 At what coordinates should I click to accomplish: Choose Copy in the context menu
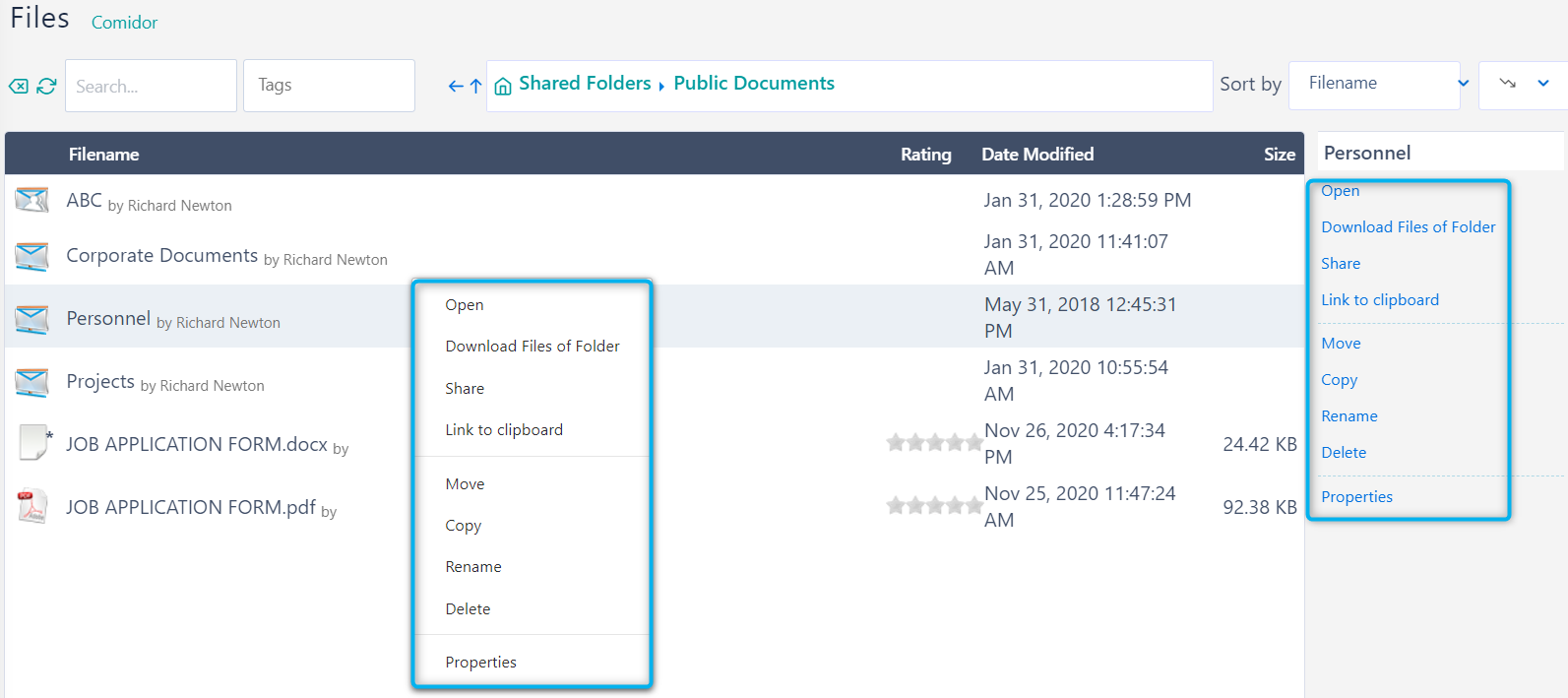click(464, 526)
